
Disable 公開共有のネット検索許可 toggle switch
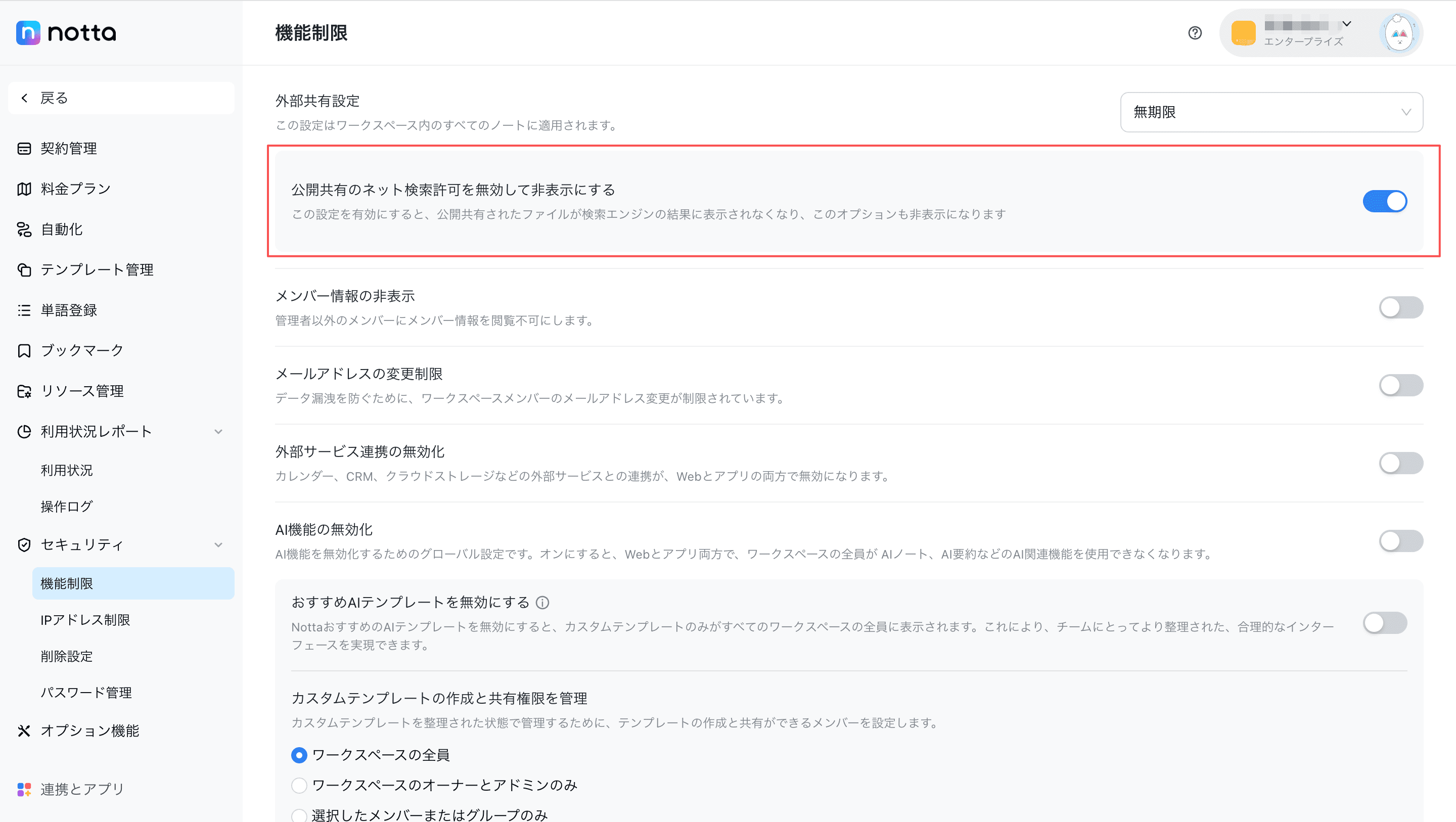(1384, 201)
